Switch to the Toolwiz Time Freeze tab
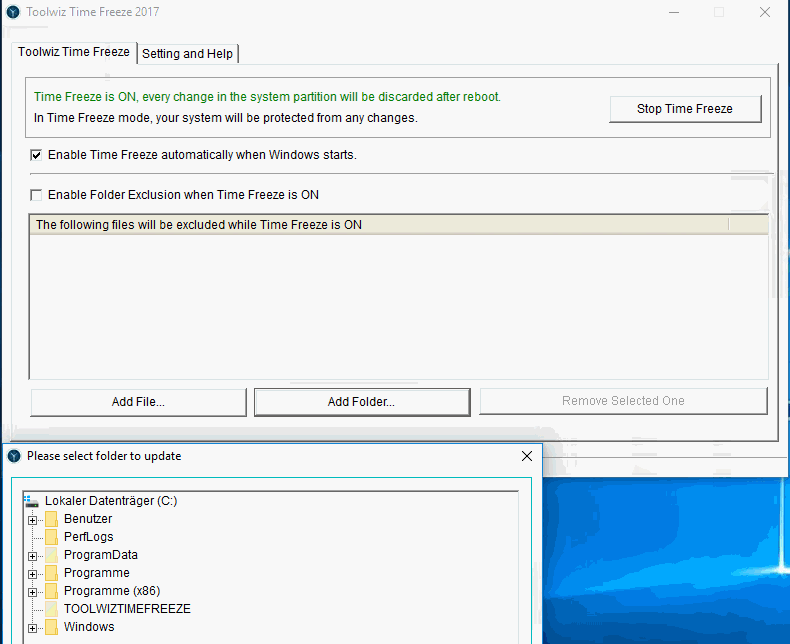 point(74,52)
